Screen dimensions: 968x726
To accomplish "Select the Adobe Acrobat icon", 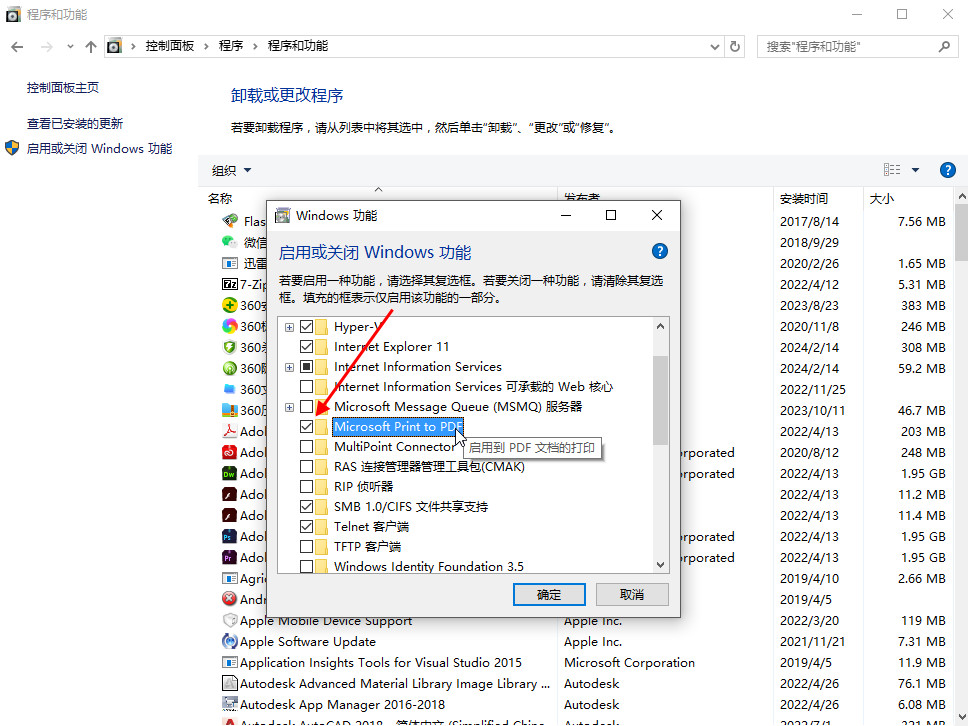I will point(230,431).
